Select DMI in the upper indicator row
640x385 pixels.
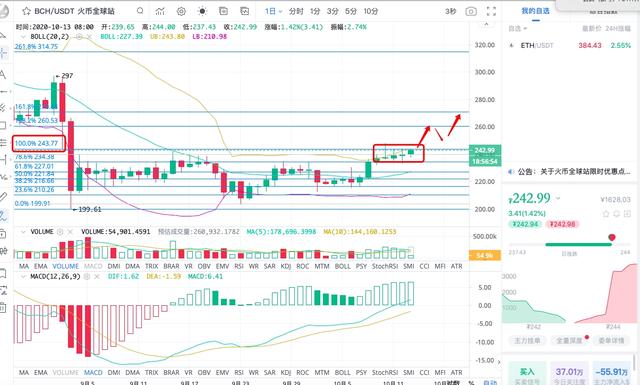114,266
